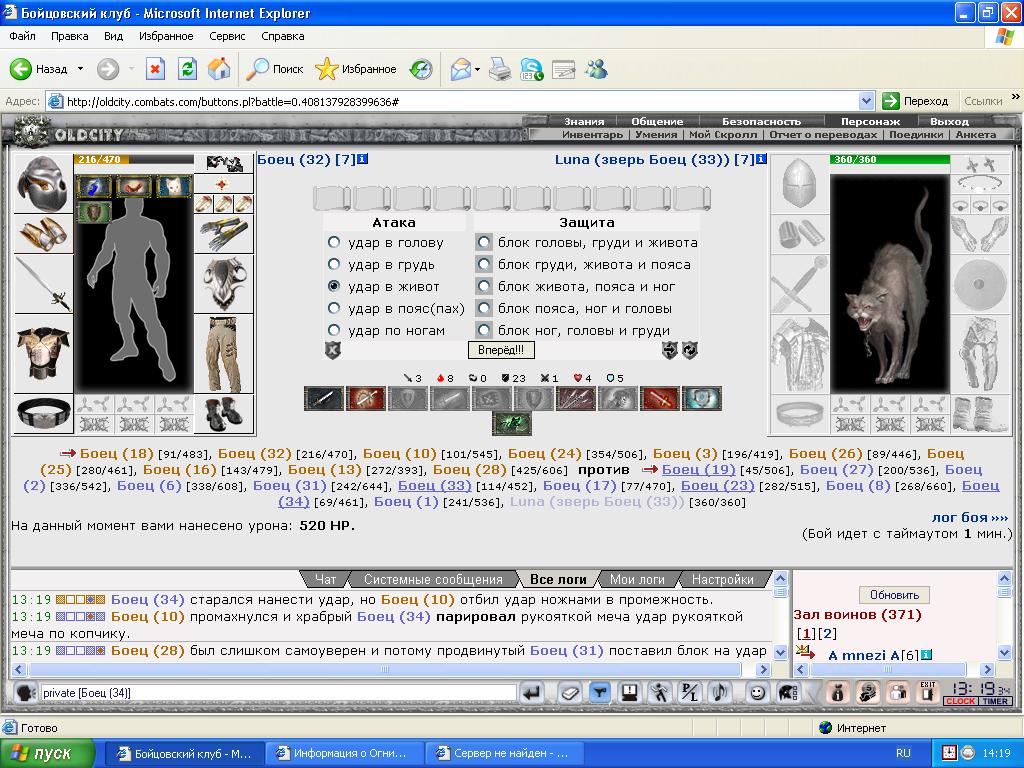
Task: Select attack 'удар в грудь'
Action: click(334, 264)
